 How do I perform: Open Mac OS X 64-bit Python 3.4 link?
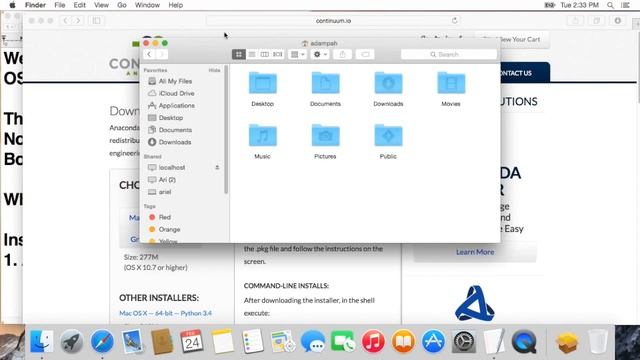click(165, 313)
